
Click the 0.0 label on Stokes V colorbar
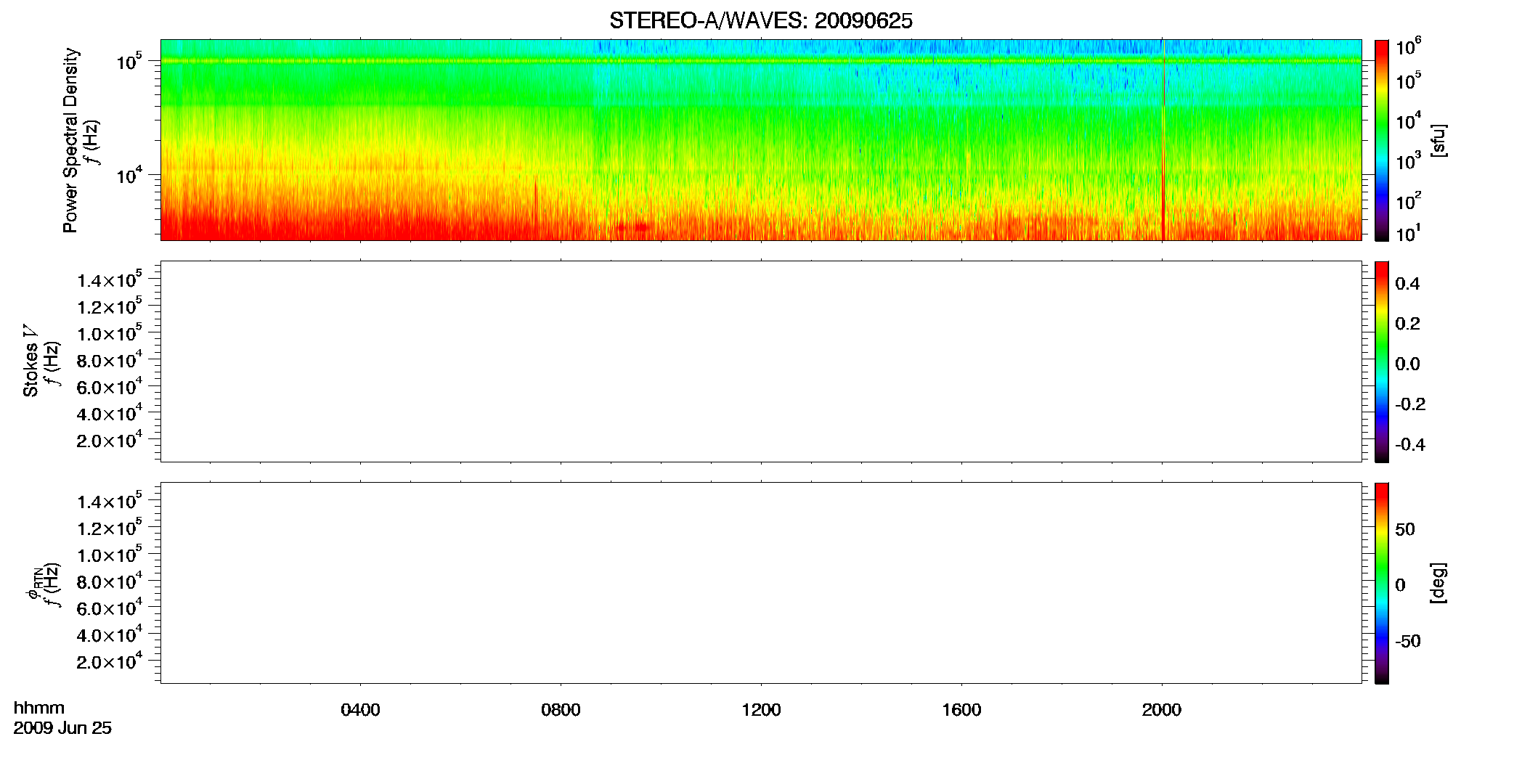click(x=1408, y=364)
